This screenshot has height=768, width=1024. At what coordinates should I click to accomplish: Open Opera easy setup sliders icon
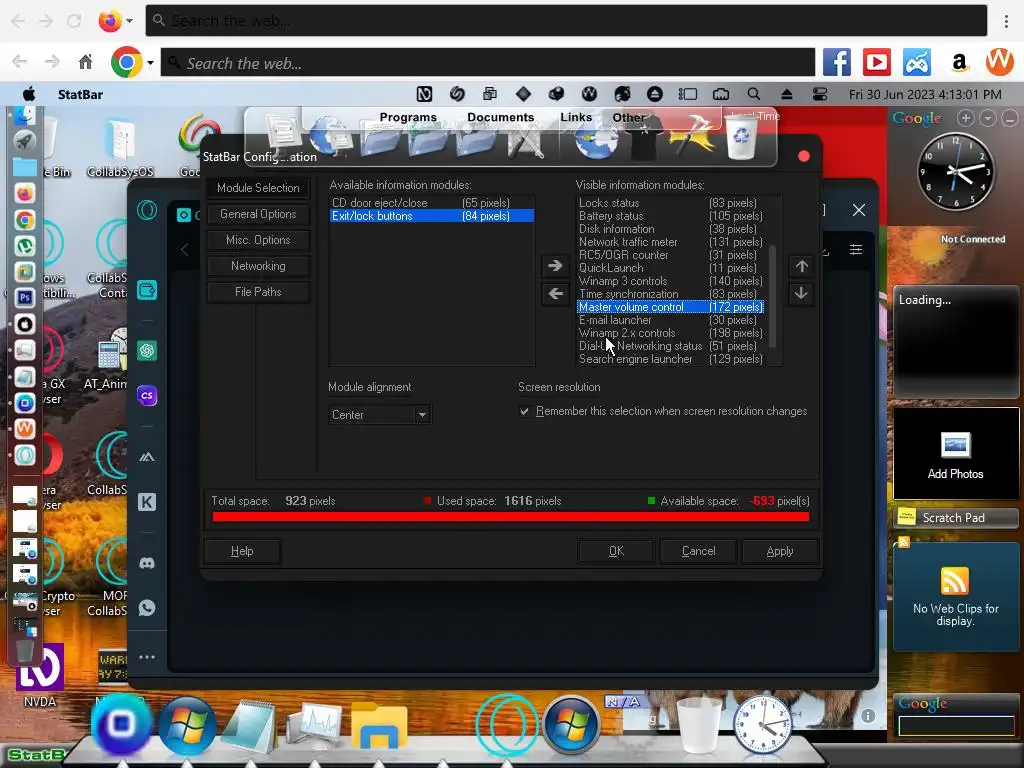[856, 249]
